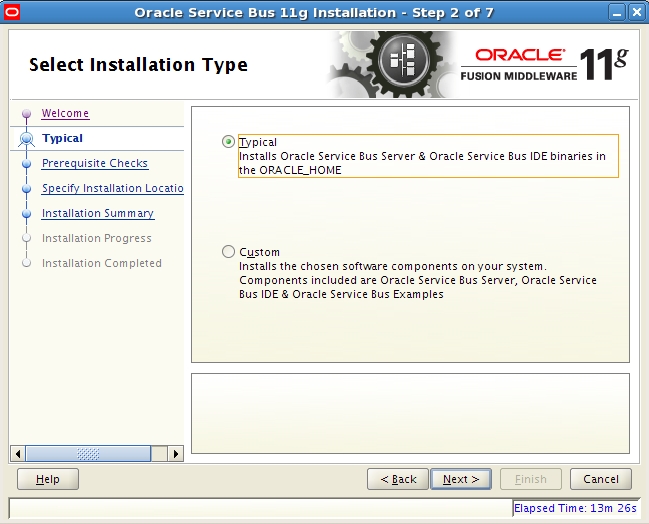This screenshot has width=649, height=524.
Task: Click the status bar message field
Action: pyautogui.click(x=260, y=508)
